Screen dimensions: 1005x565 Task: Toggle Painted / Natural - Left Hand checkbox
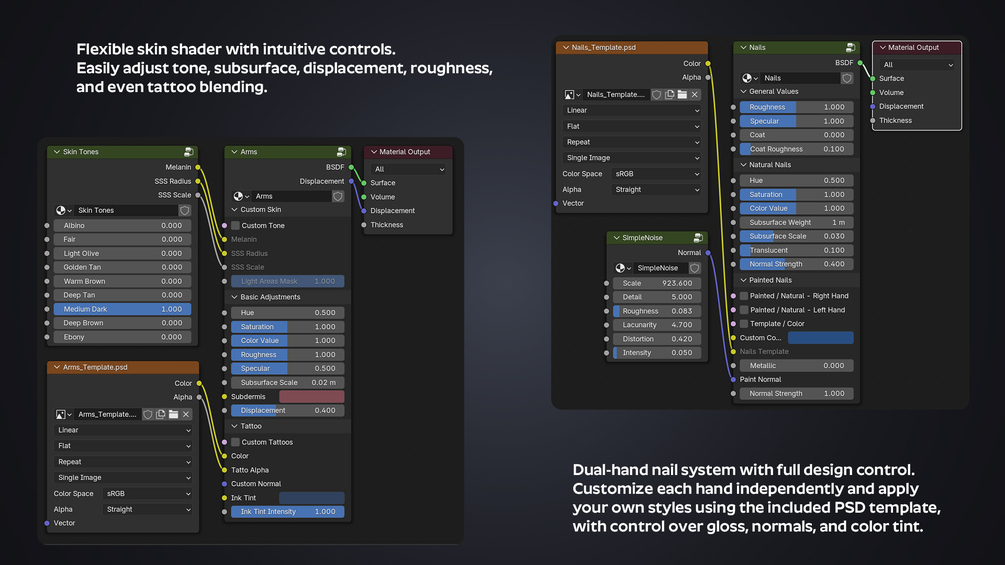[x=744, y=310]
